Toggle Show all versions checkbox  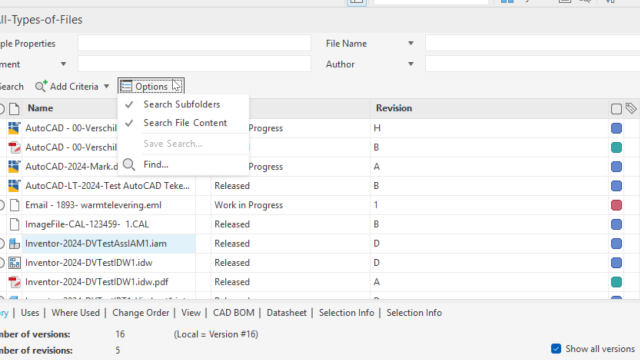pyautogui.click(x=556, y=349)
